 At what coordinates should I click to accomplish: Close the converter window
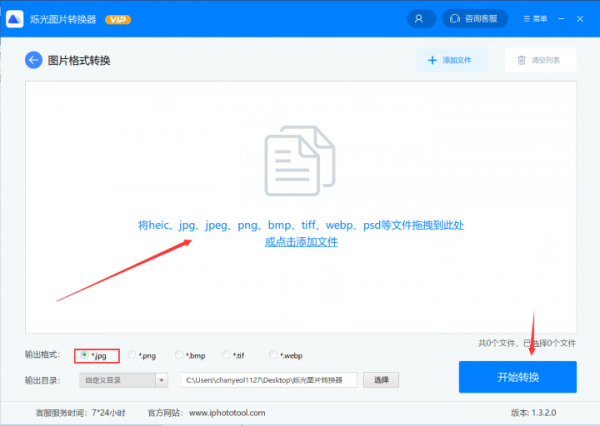coord(580,19)
